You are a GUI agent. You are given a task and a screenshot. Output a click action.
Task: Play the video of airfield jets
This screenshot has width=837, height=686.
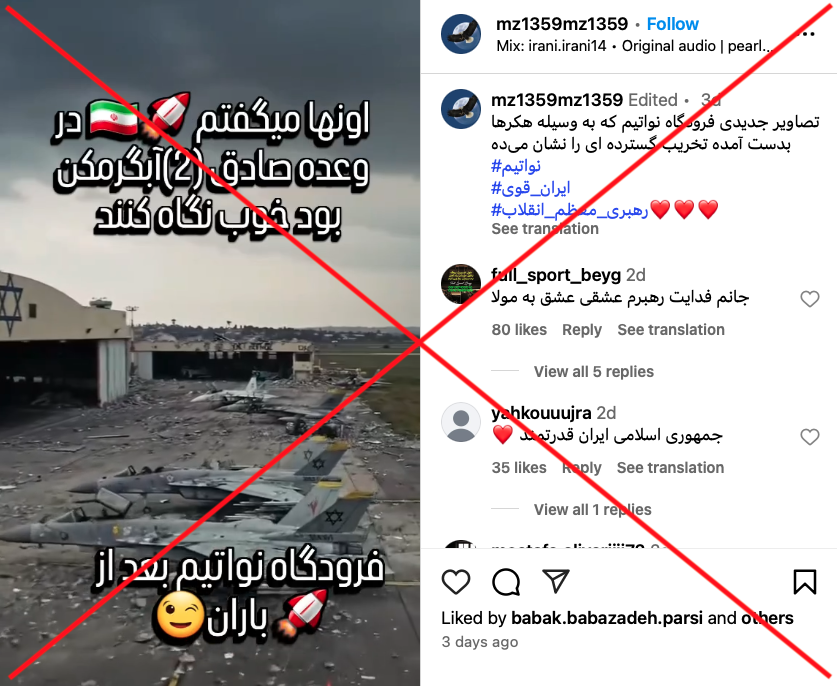click(x=210, y=343)
